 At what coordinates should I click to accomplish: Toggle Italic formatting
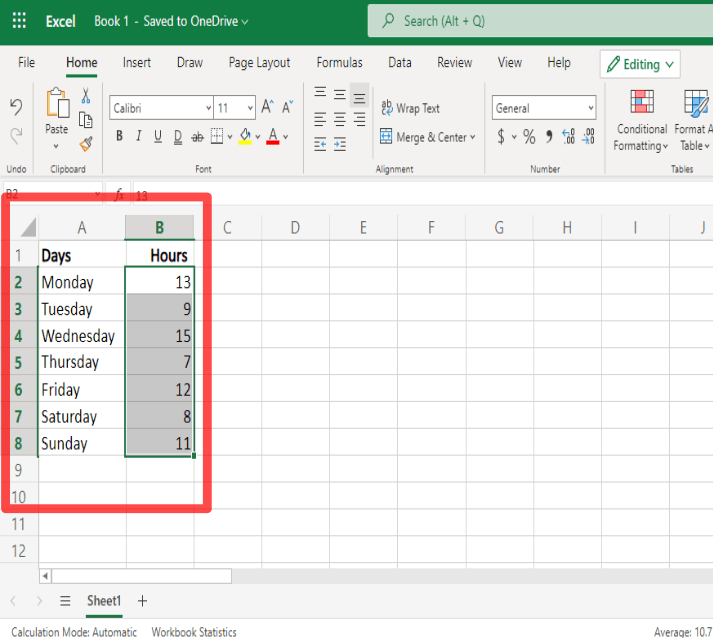[x=139, y=136]
